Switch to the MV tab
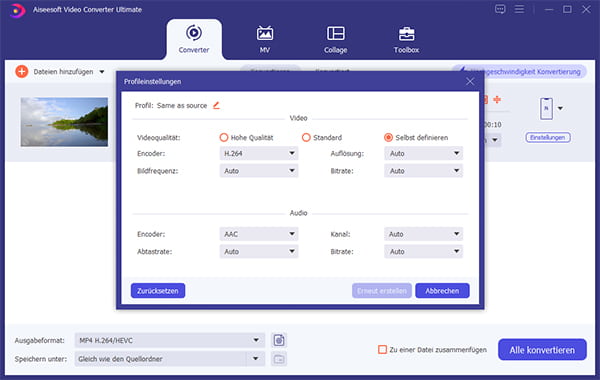Screen dimensions: 600x380 click(x=265, y=39)
